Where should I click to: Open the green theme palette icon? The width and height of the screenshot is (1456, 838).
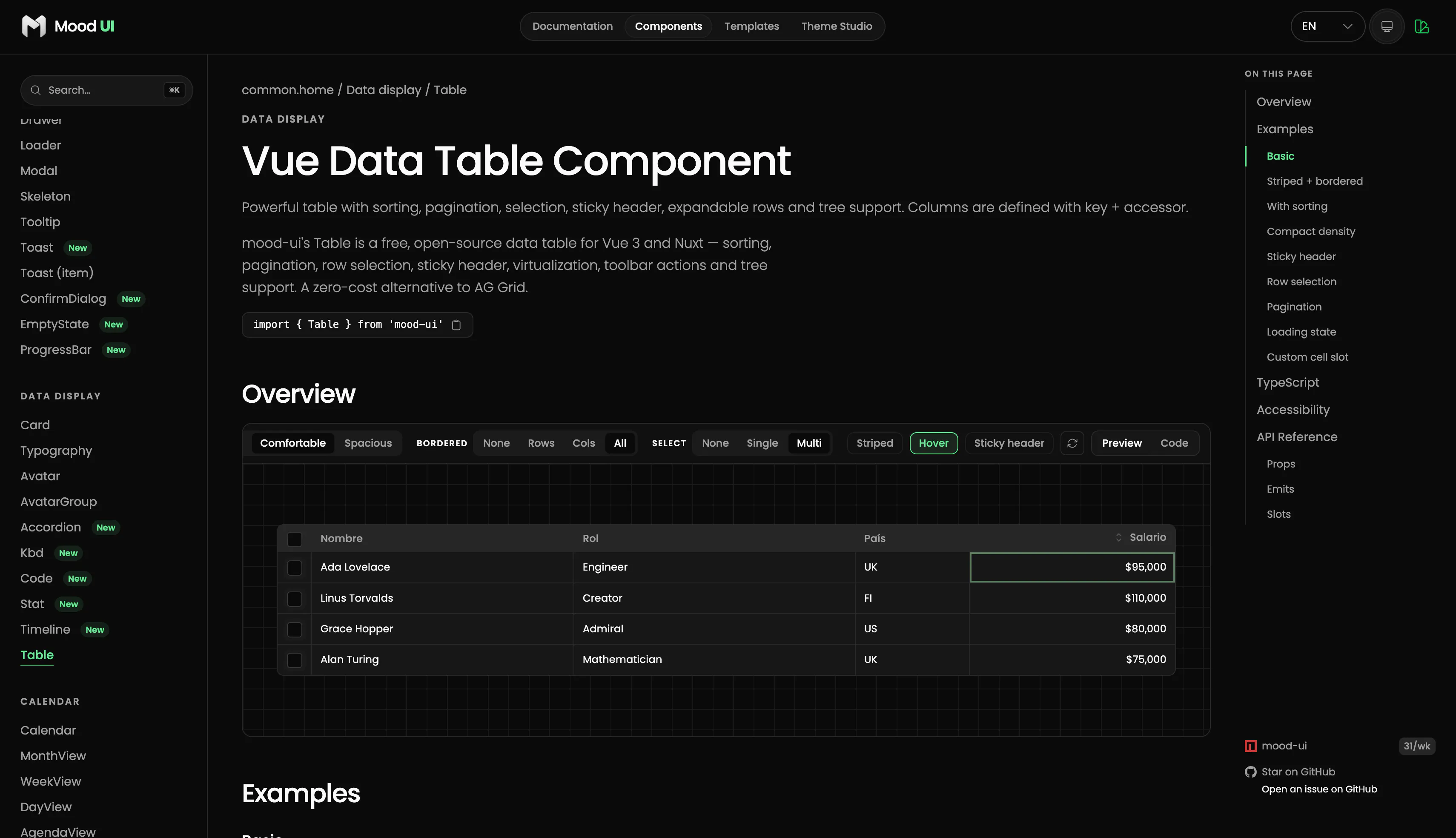(1422, 26)
